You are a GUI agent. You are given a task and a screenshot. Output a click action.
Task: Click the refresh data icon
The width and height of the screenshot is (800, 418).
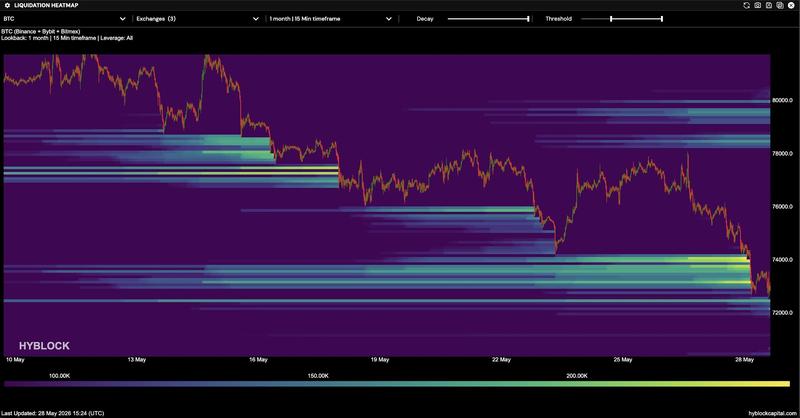tap(746, 5)
